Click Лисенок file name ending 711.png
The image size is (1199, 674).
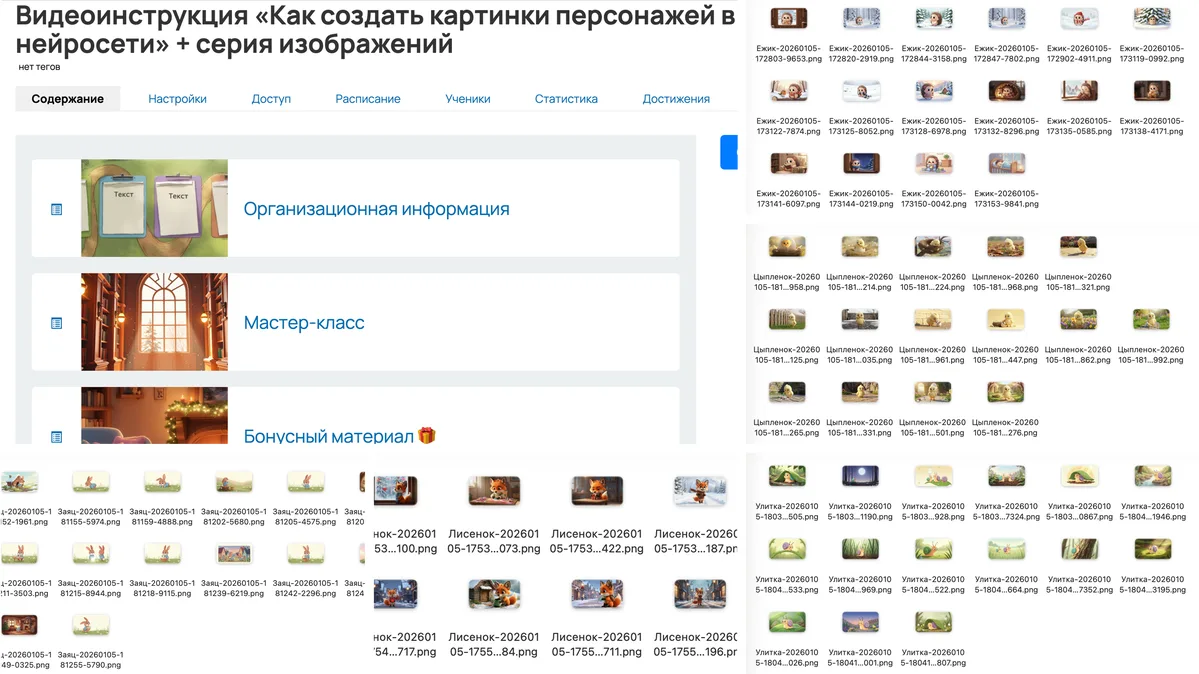coord(596,644)
